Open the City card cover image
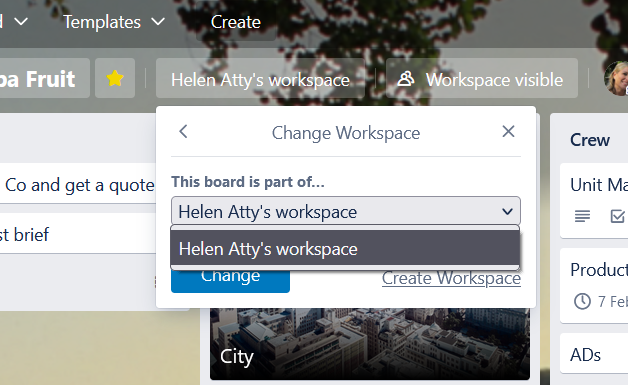 [370, 344]
